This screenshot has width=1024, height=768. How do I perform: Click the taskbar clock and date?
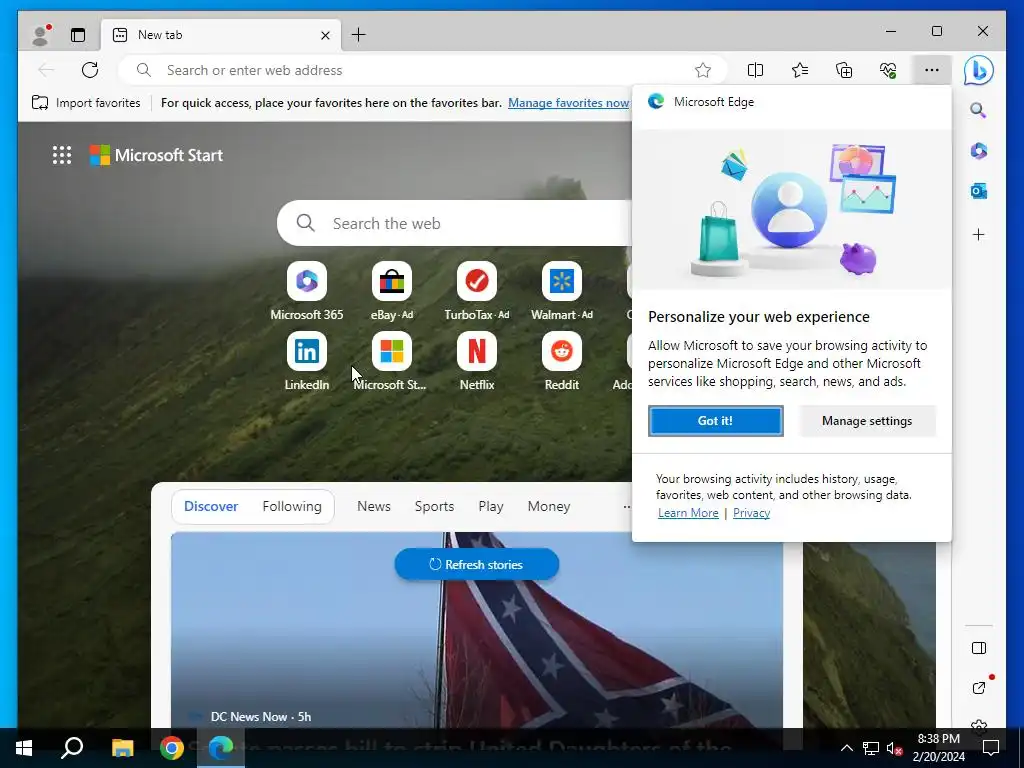tap(938, 748)
